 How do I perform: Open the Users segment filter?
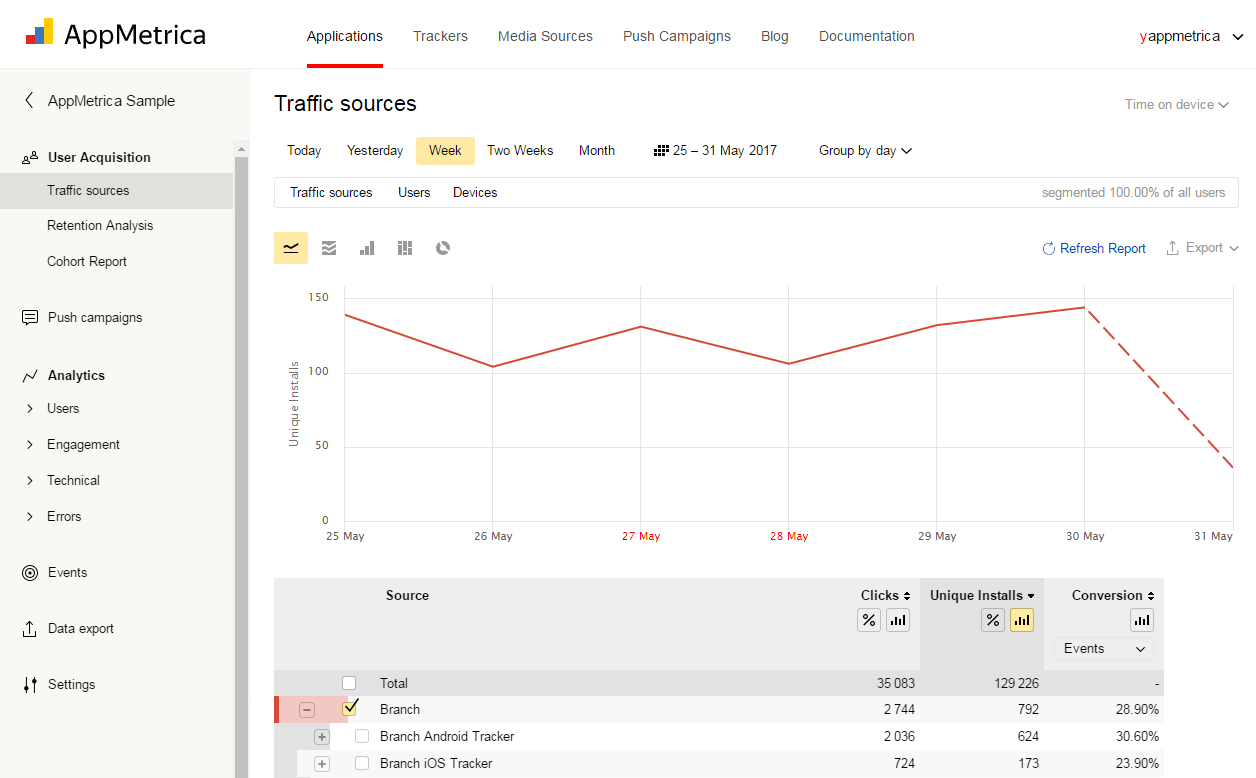pyautogui.click(x=414, y=193)
